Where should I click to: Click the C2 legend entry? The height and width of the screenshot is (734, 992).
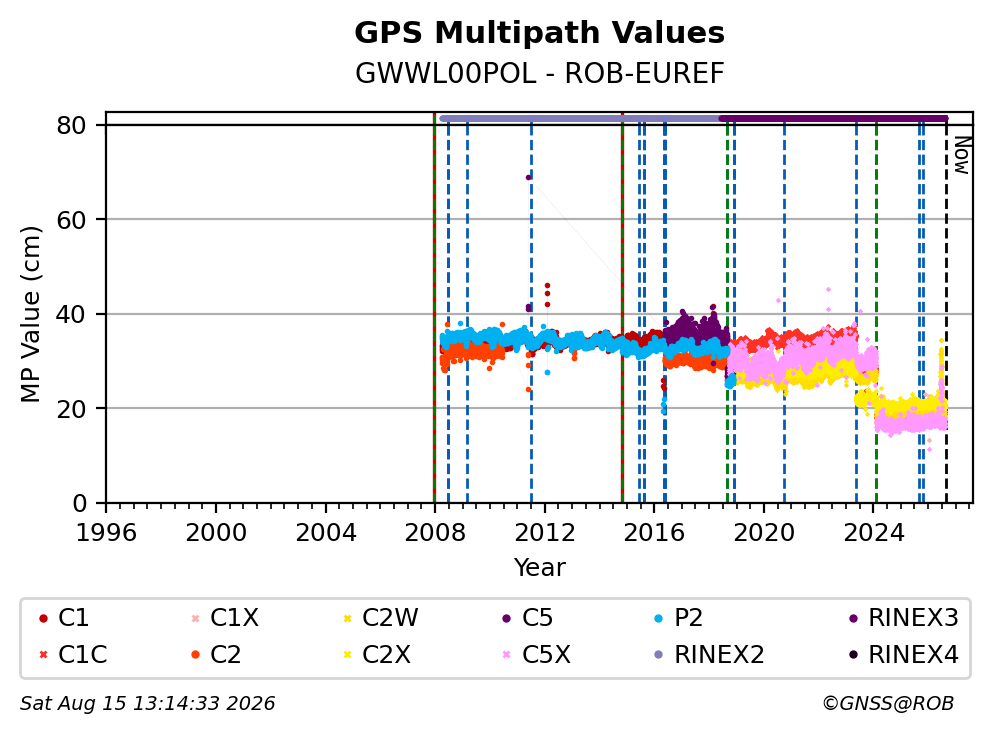coord(216,654)
